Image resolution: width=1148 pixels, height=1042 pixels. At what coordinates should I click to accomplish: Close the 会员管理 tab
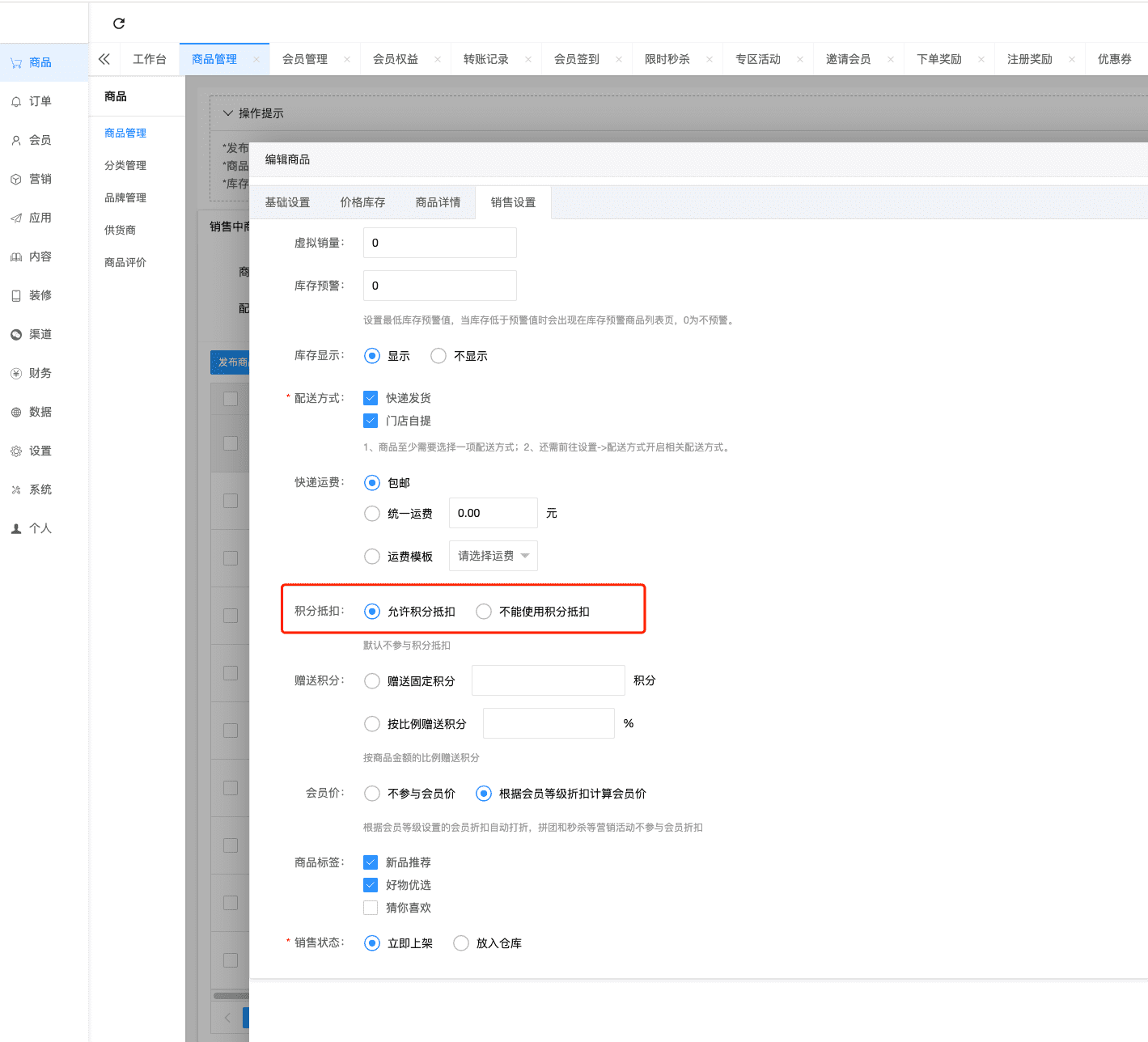pyautogui.click(x=347, y=59)
